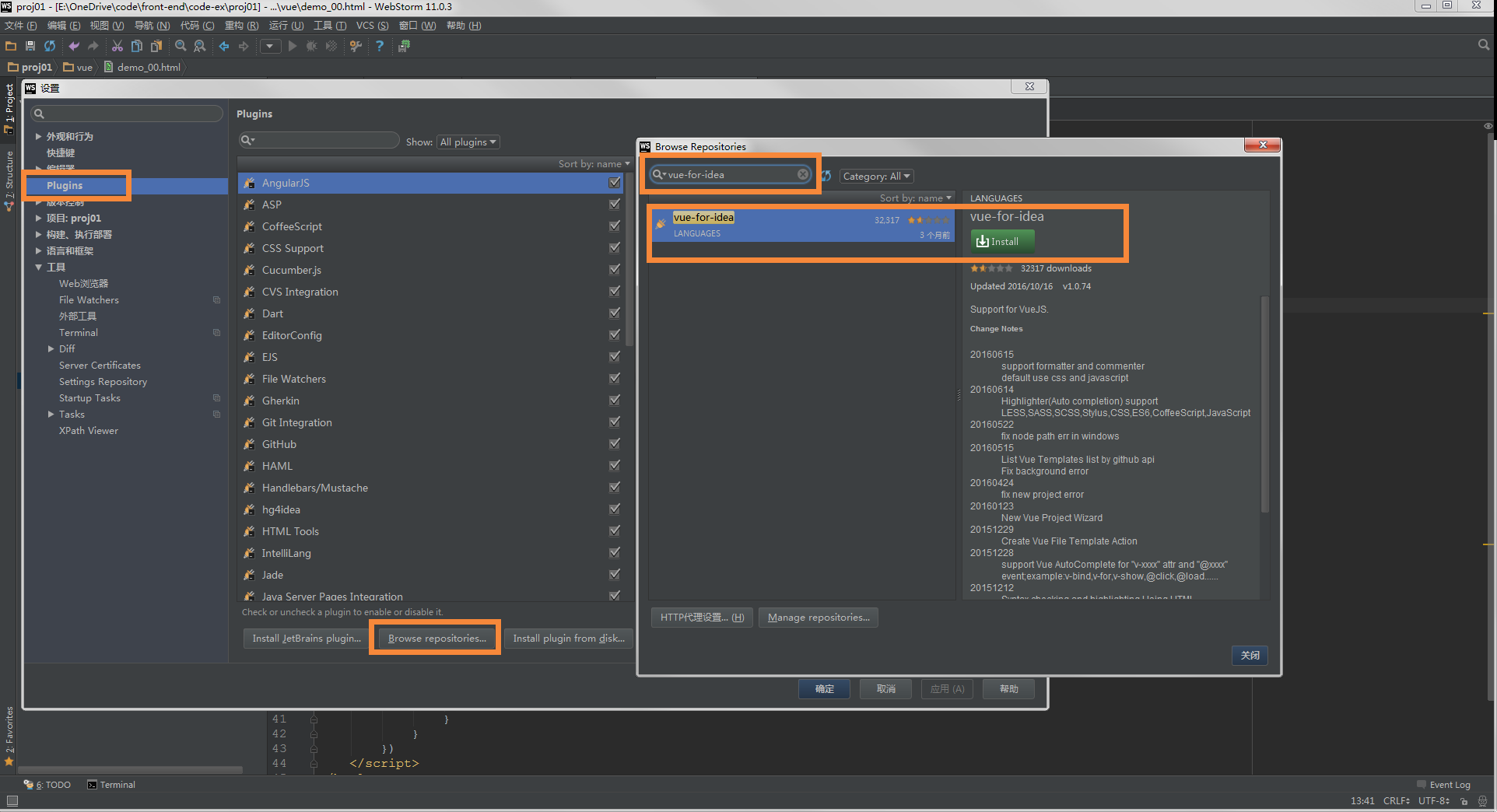1497x812 pixels.
Task: Expand the Tasks settings node
Action: (51, 414)
